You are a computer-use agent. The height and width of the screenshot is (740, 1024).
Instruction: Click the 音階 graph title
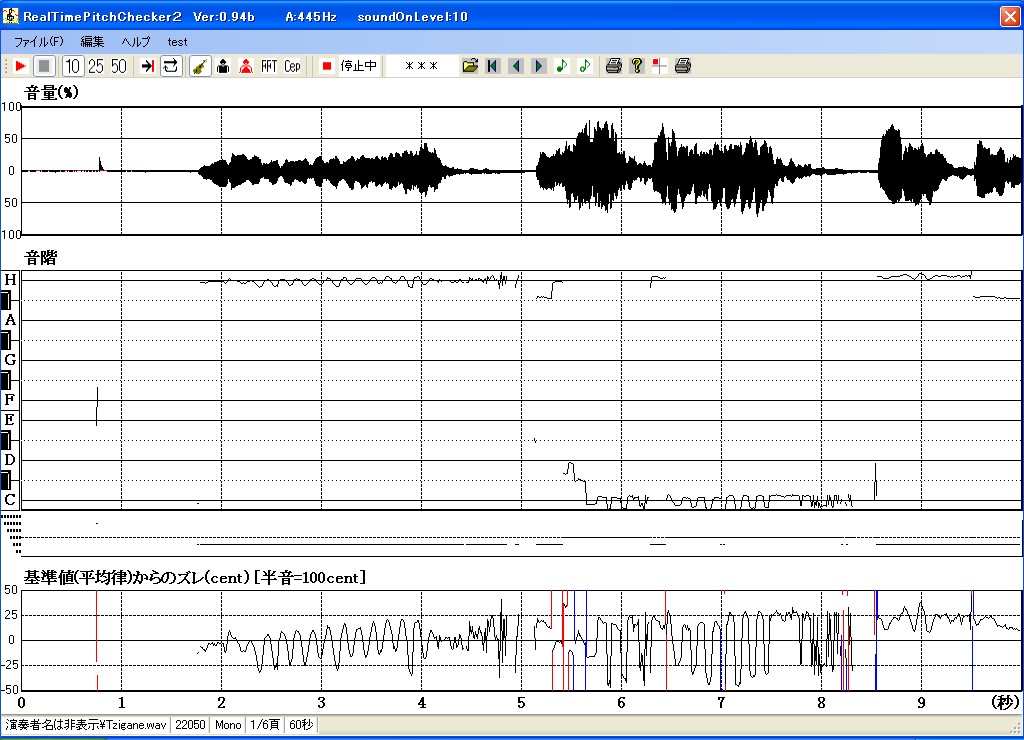coord(40,258)
